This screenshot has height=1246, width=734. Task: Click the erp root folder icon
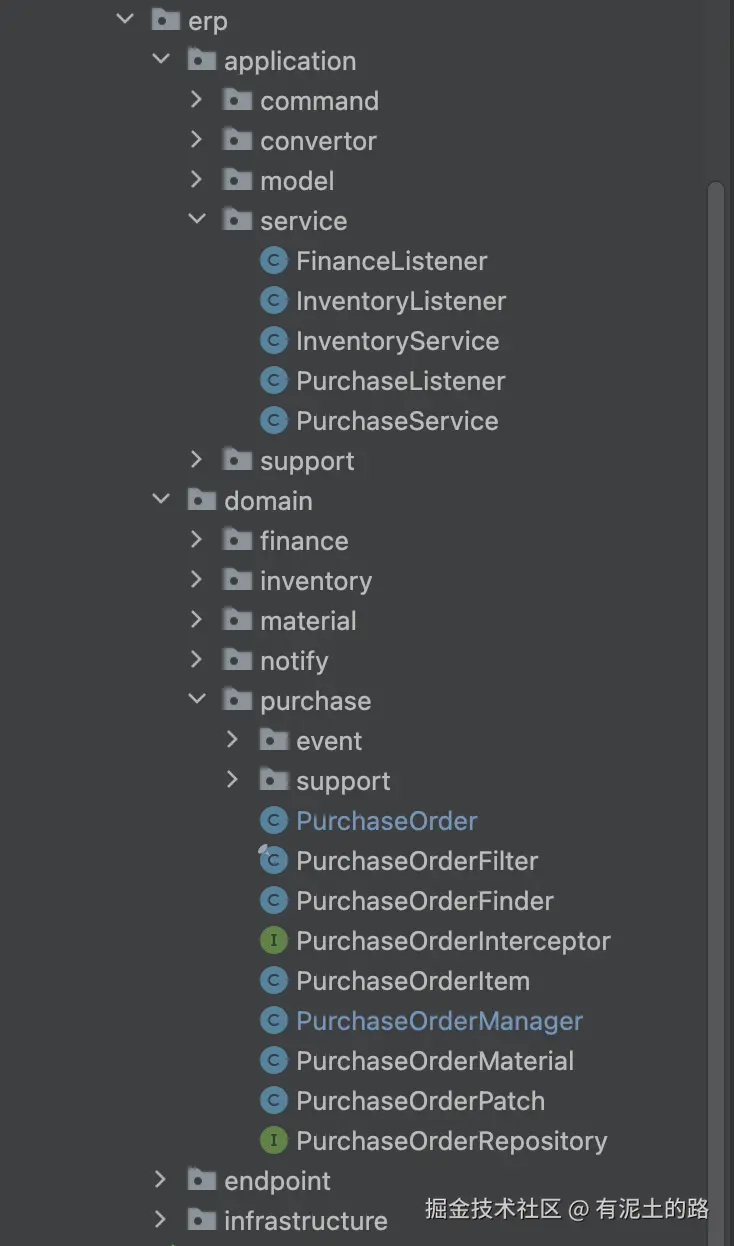(x=165, y=21)
